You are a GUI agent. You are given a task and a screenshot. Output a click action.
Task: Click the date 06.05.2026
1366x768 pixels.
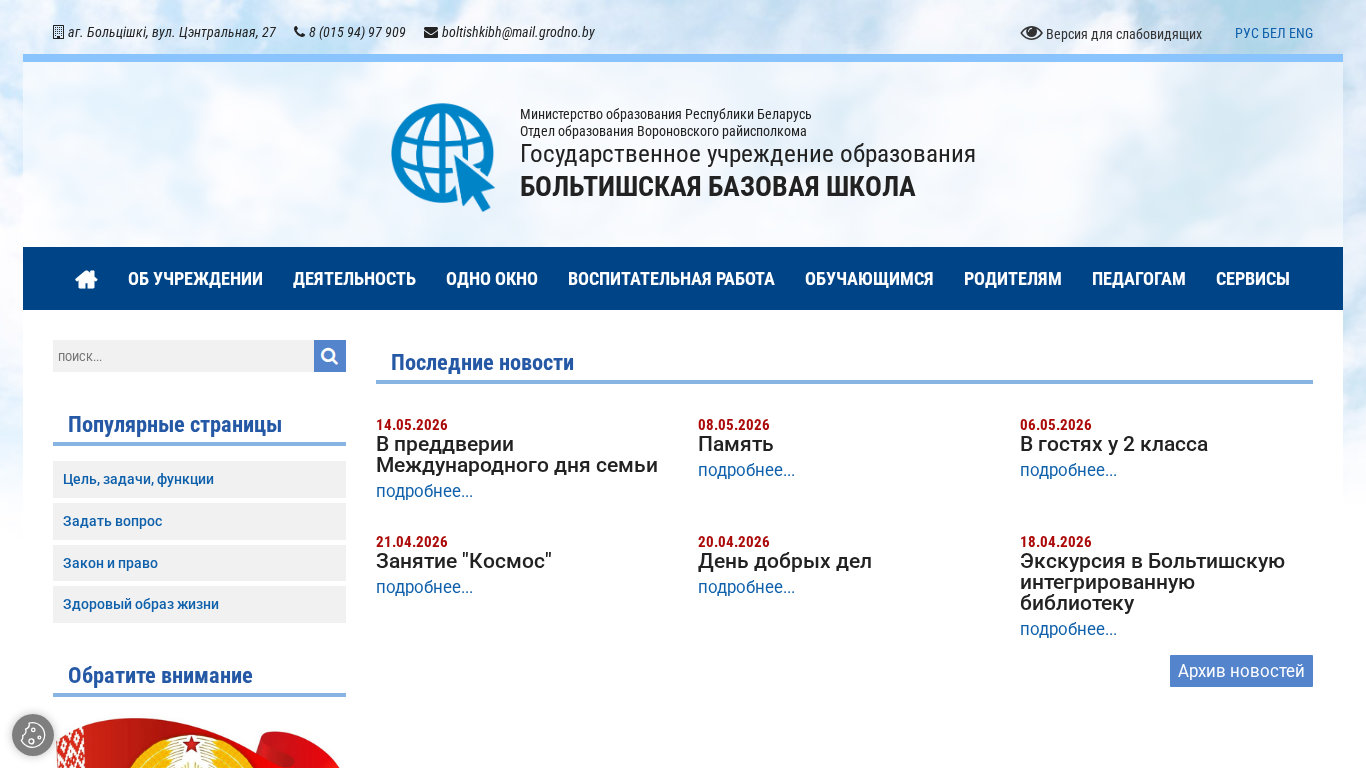click(1056, 425)
